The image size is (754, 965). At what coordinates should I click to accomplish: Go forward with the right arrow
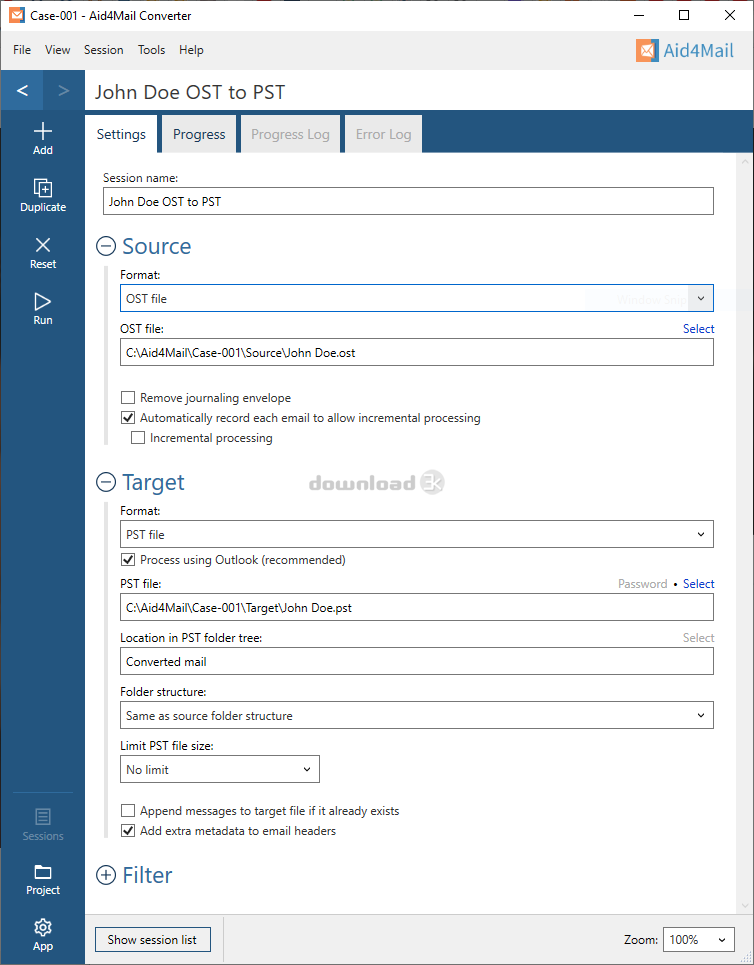click(63, 90)
